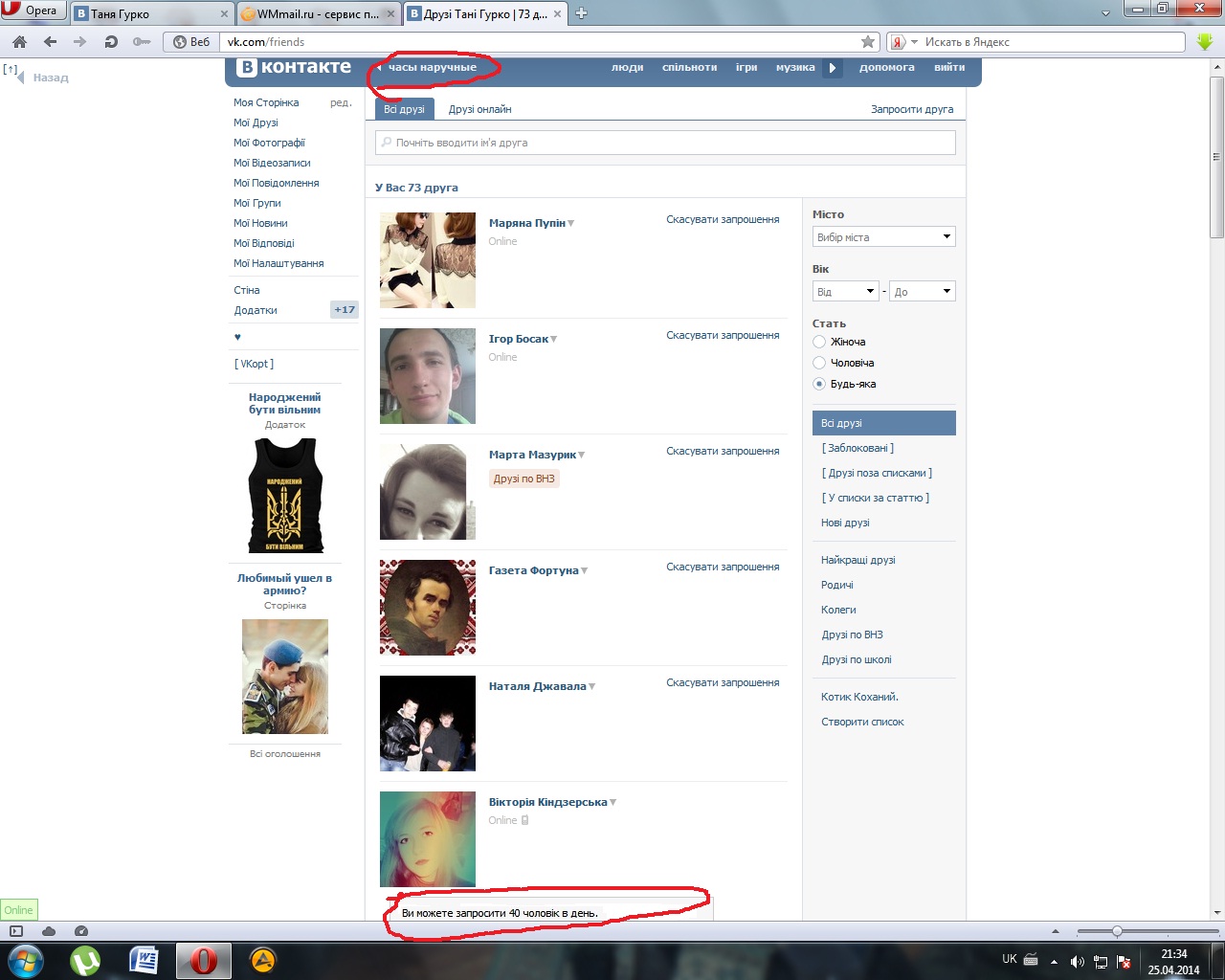Cancel invitation for Ігор Босак

723,336
